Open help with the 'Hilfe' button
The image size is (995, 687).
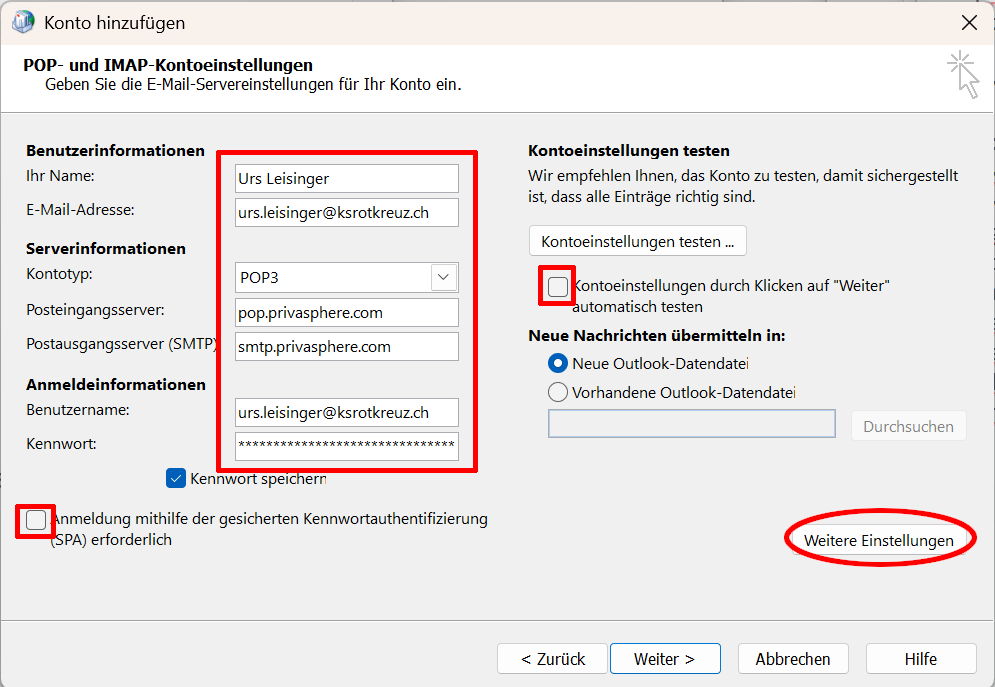click(x=920, y=659)
